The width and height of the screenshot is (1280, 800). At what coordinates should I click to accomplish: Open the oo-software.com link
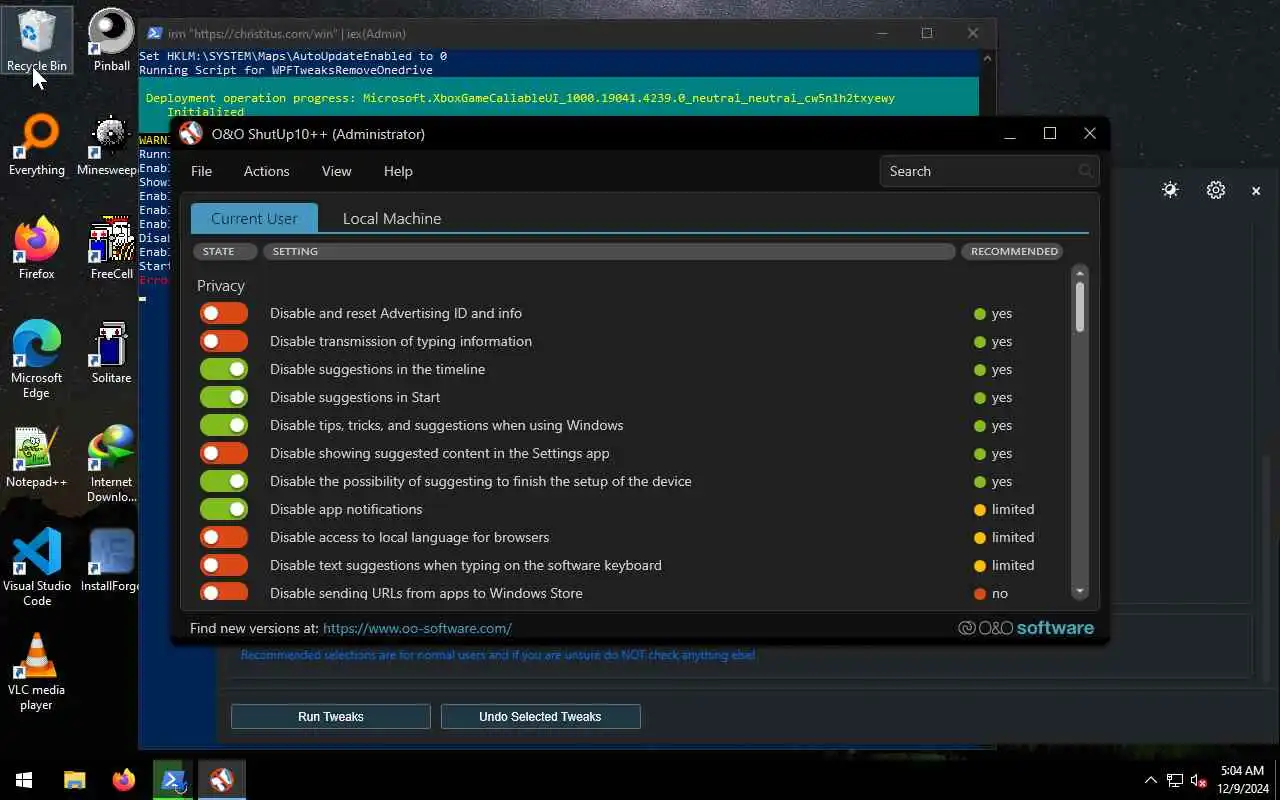417,628
